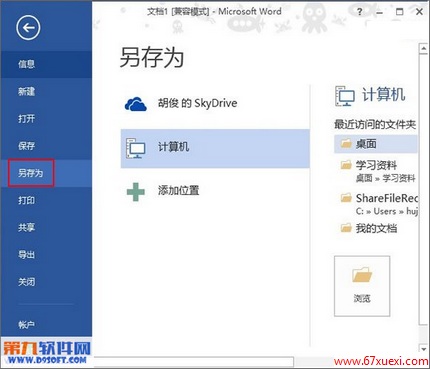Screen dimensions: 430x369
Task: Open the 帐户 page
Action: 46,324
